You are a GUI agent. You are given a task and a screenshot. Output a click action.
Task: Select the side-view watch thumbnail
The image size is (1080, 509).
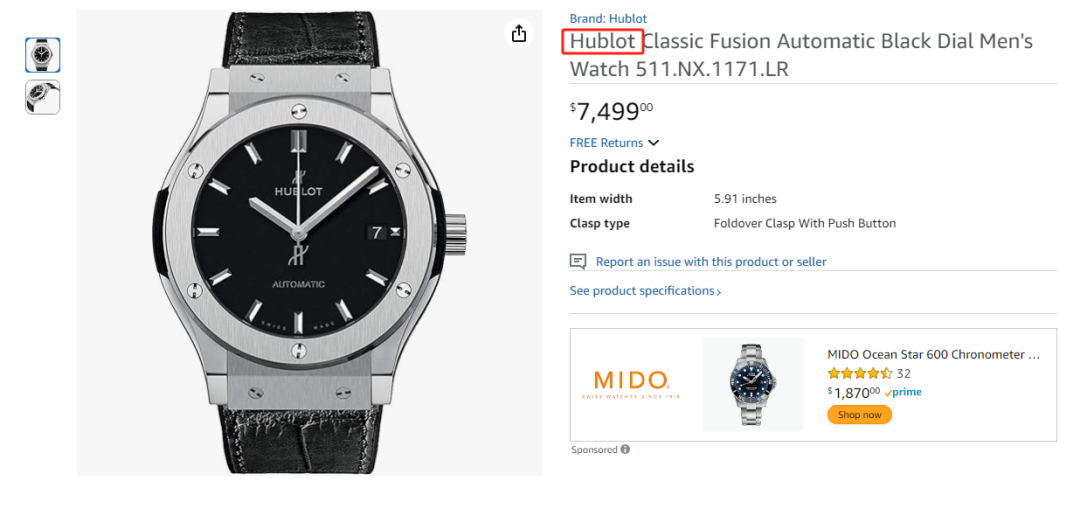pyautogui.click(x=43, y=97)
